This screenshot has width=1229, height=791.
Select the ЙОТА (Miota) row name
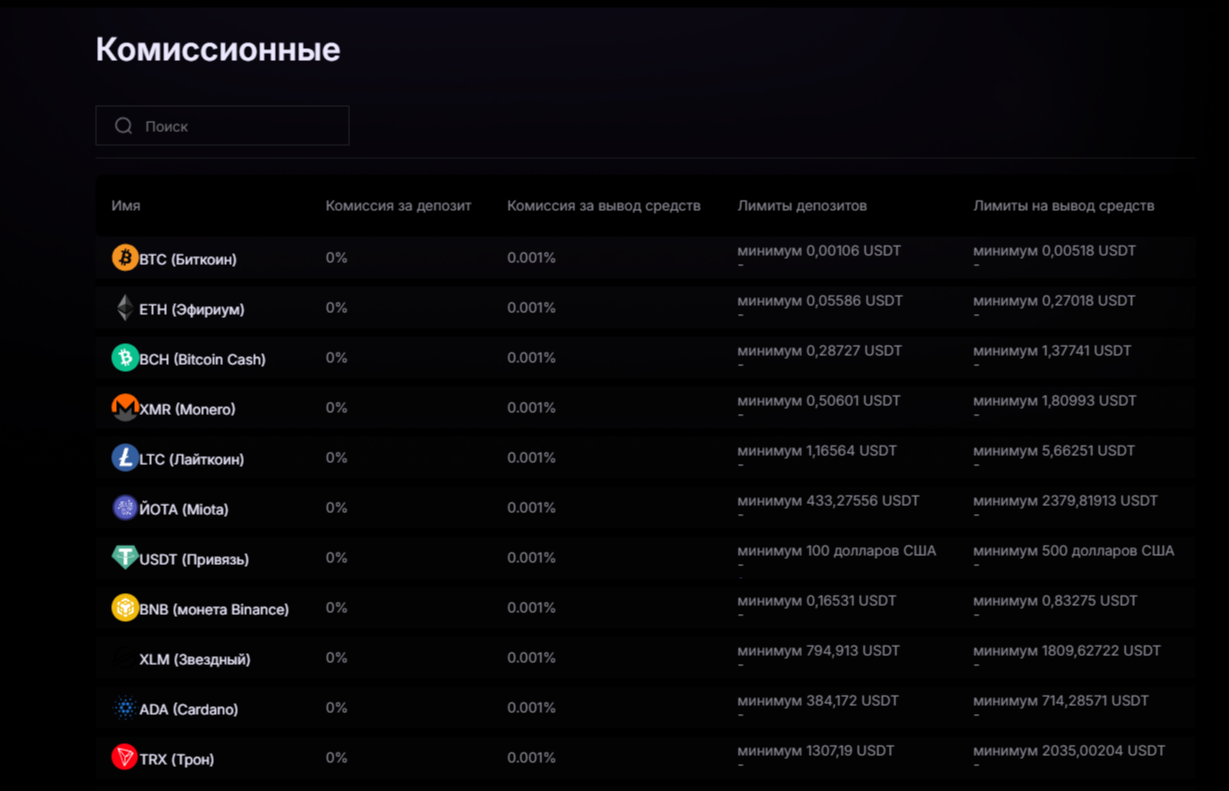click(x=184, y=509)
